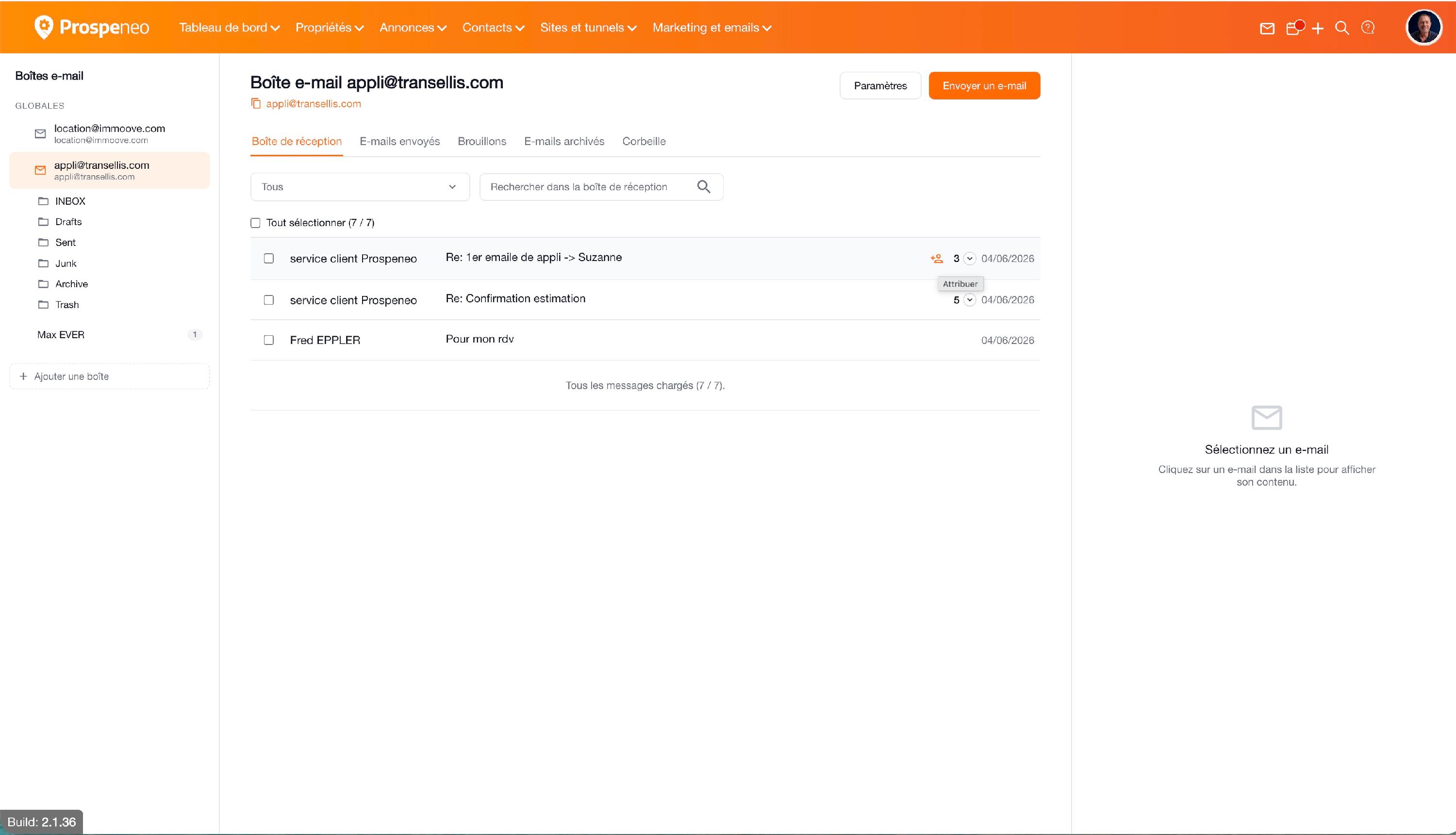
Task: Click the Junk folder icon
Action: click(x=43, y=263)
